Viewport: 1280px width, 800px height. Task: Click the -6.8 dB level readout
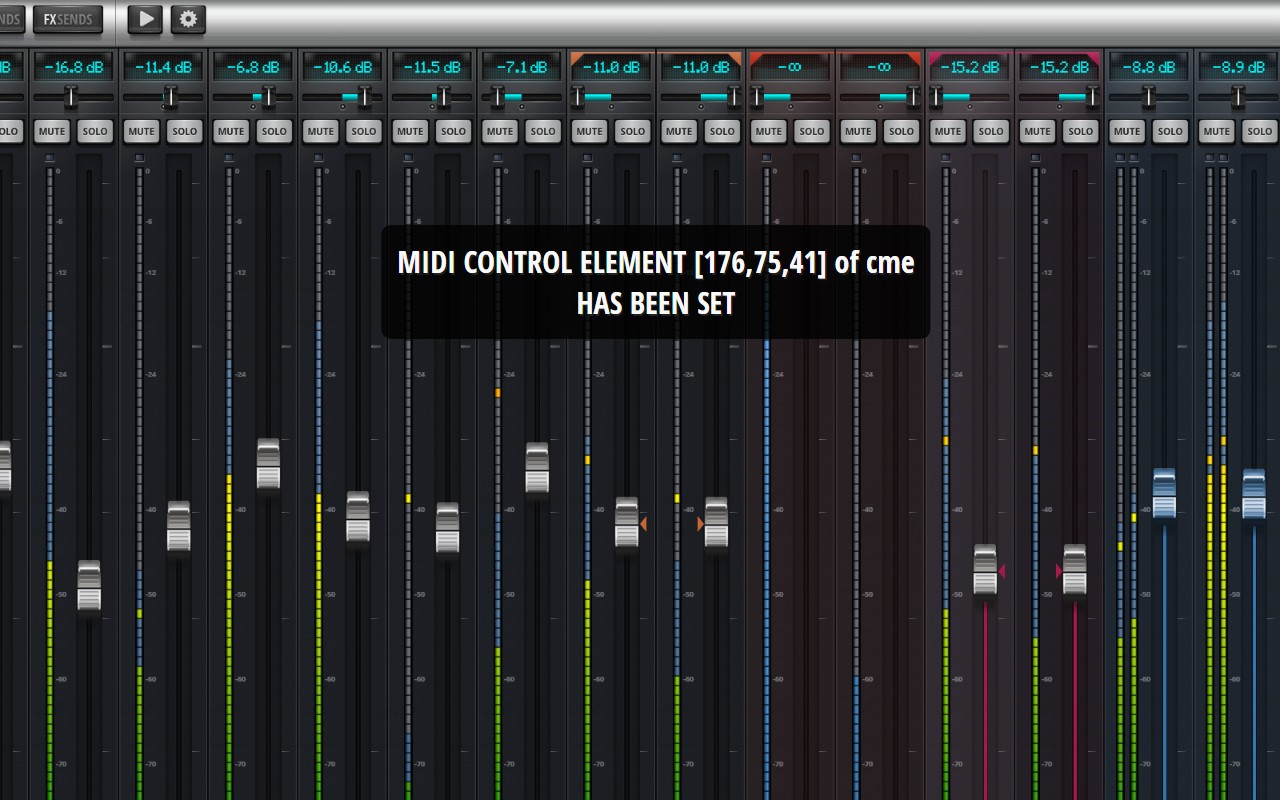coord(253,67)
